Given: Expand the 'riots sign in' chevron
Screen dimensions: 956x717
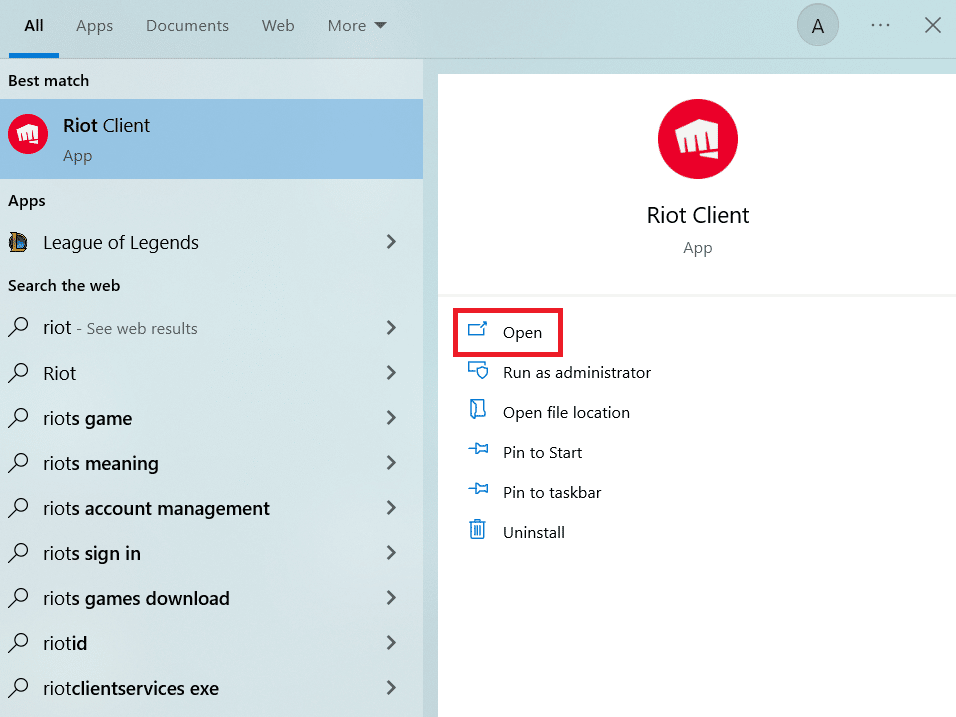Looking at the screenshot, I should [391, 553].
